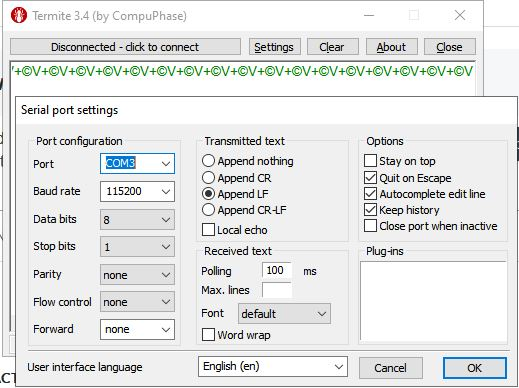Click the 'User interface language' label
Screen dimensions: 519x388
[x=85, y=367]
